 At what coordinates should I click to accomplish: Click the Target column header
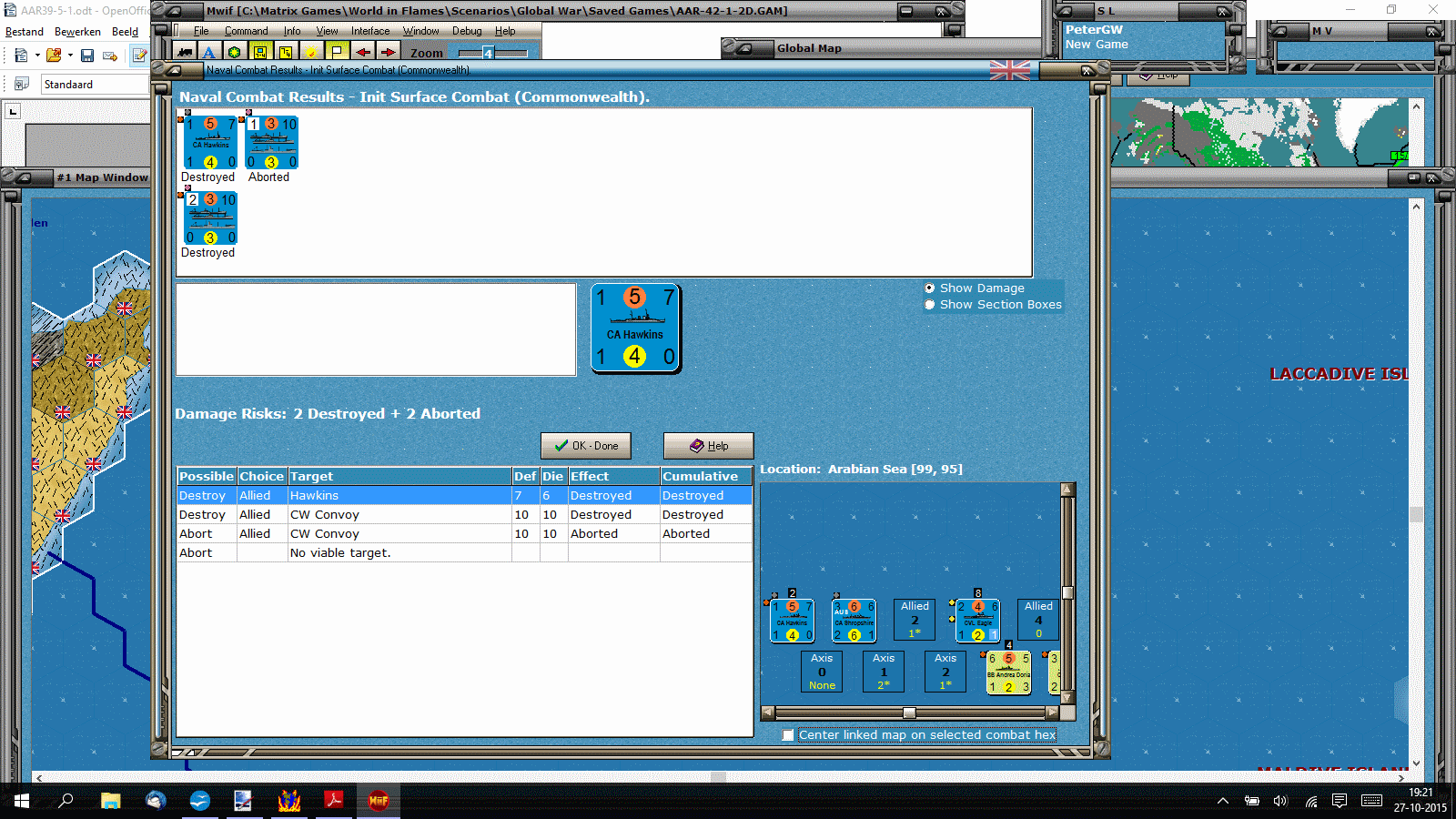click(400, 476)
